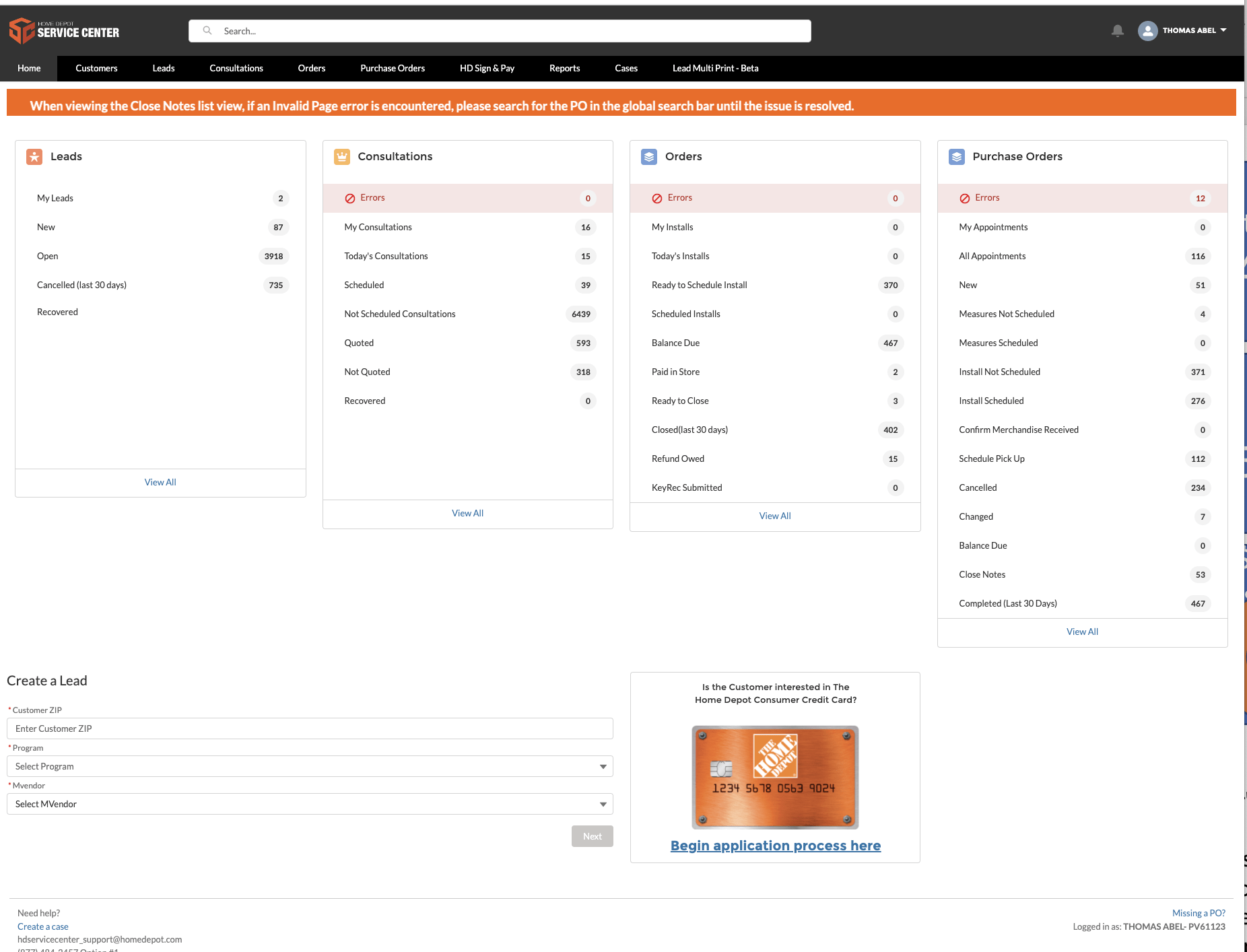
Task: Open Lead Multi Print - Beta tab
Action: tap(716, 68)
